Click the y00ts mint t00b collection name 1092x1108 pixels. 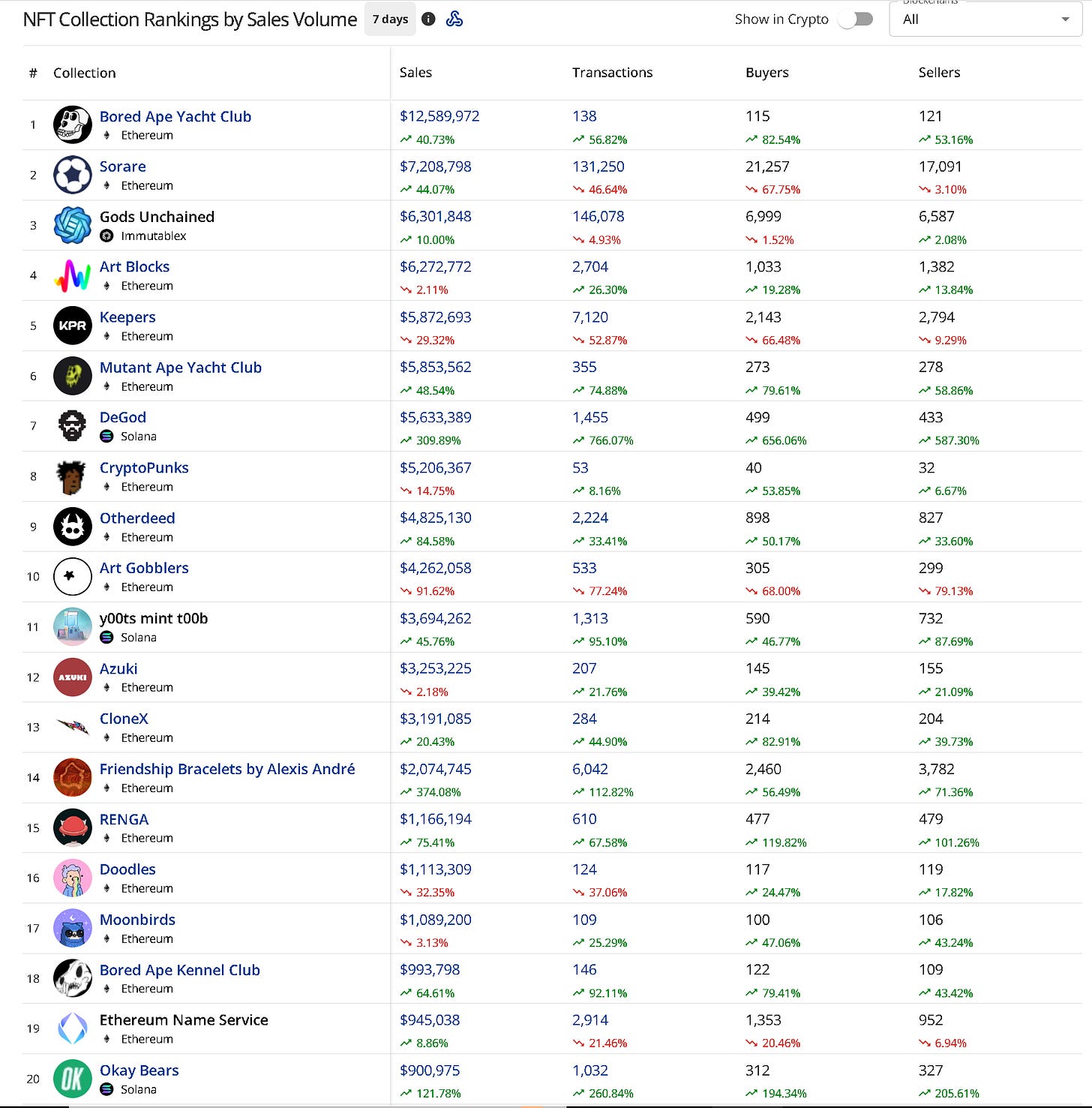point(154,618)
